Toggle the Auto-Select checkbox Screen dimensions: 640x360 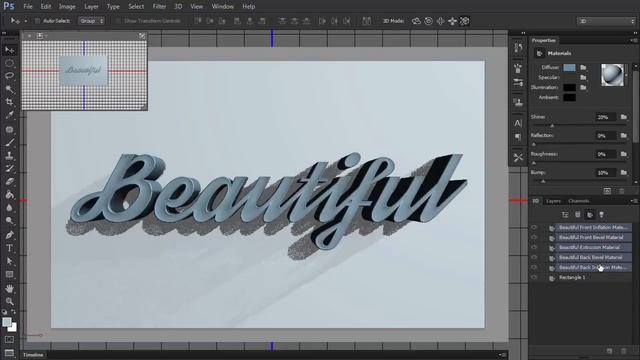tap(37, 21)
